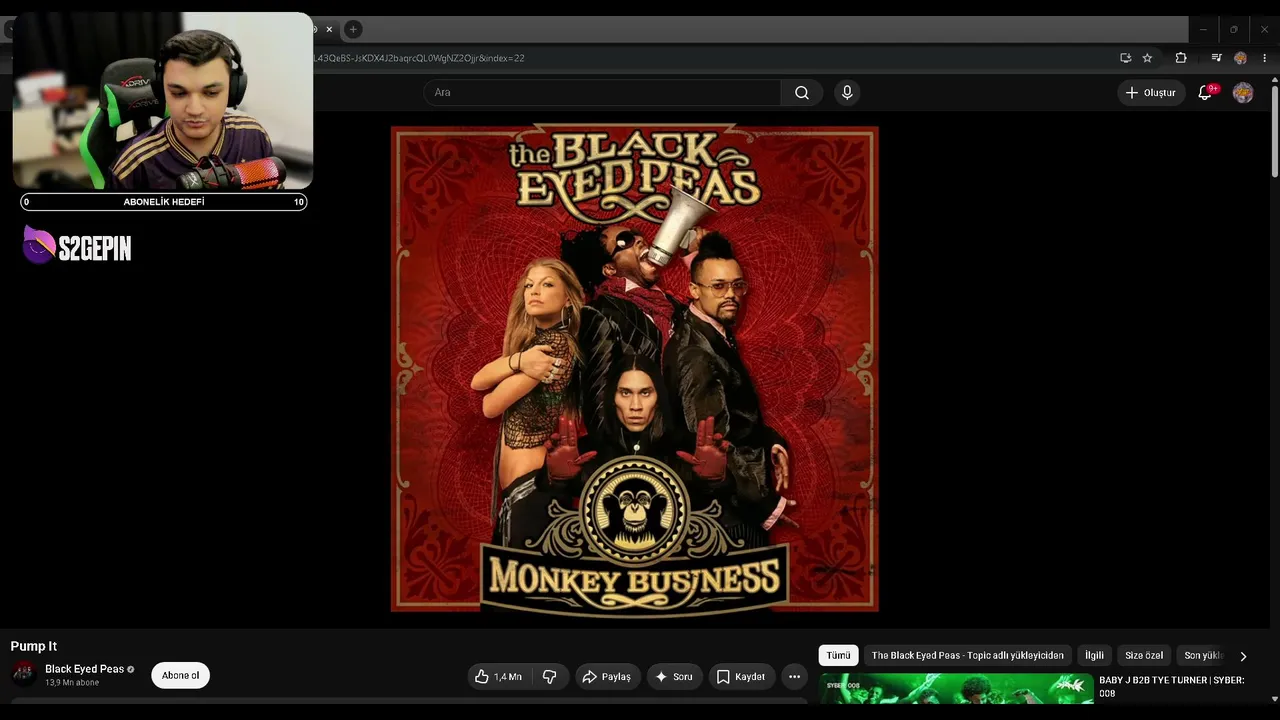The height and width of the screenshot is (720, 1280).
Task: Share video via Paylaş button
Action: pyautogui.click(x=607, y=677)
